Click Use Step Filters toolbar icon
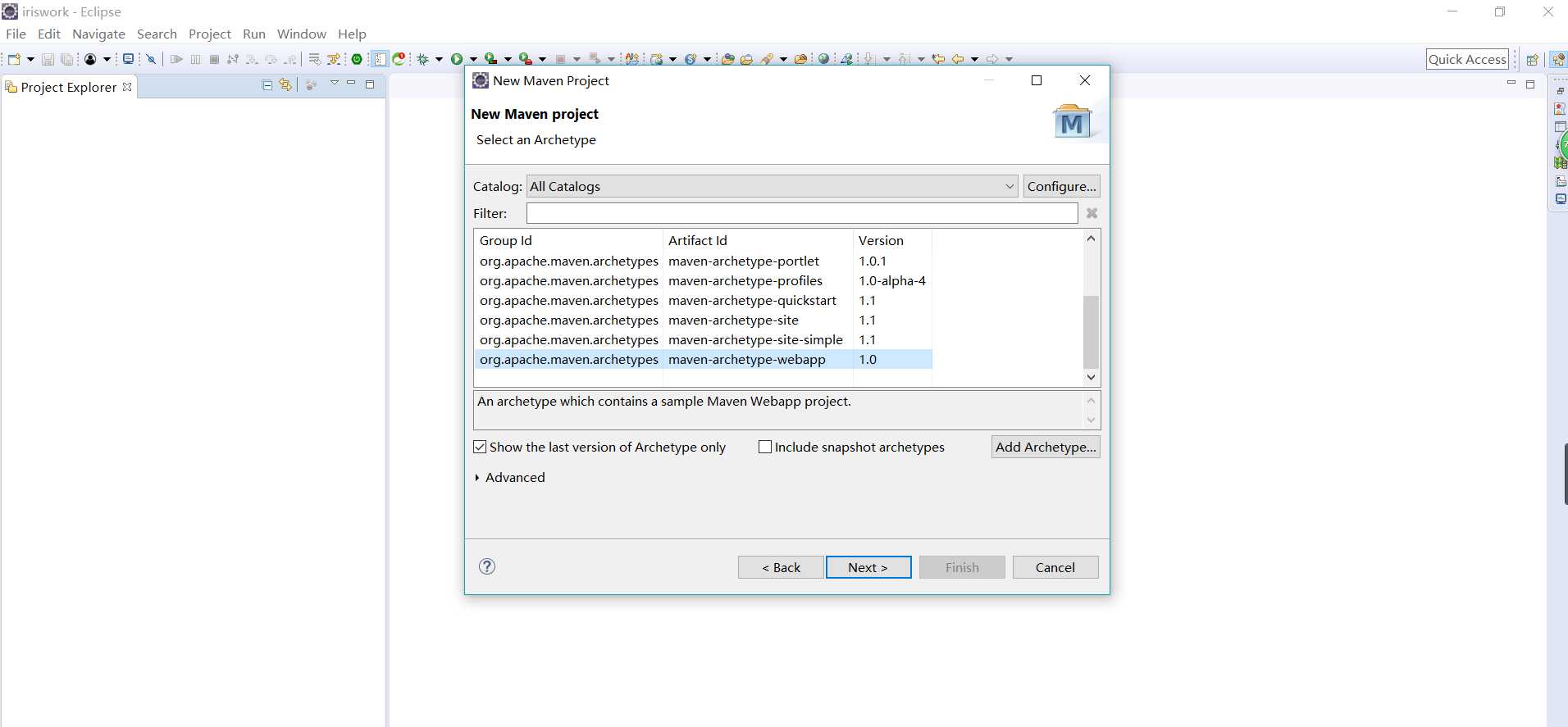This screenshot has height=727, width=1568. pos(334,59)
